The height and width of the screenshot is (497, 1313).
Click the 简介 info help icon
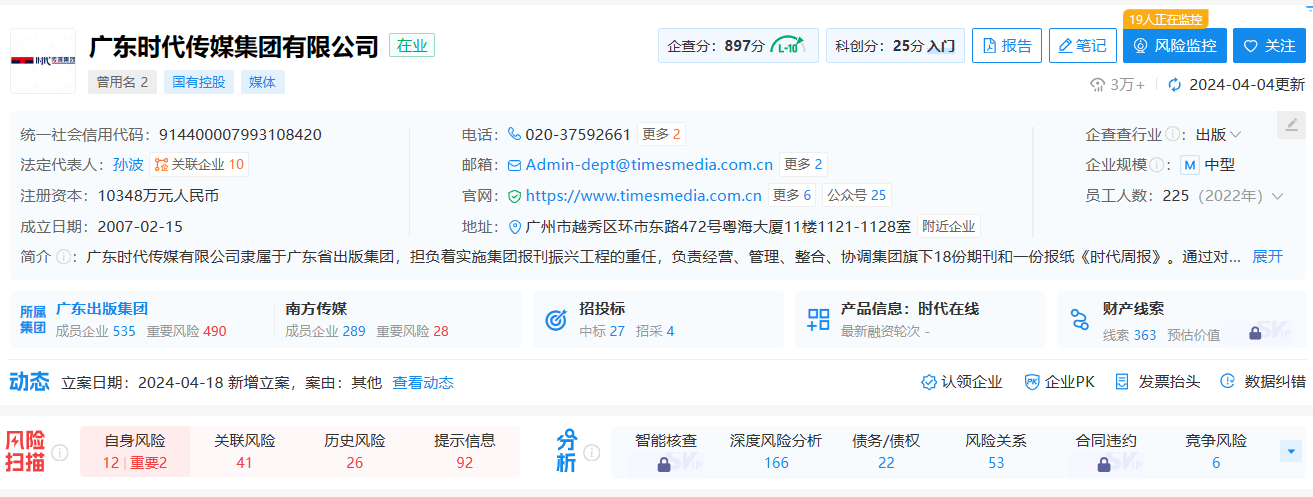click(x=64, y=257)
